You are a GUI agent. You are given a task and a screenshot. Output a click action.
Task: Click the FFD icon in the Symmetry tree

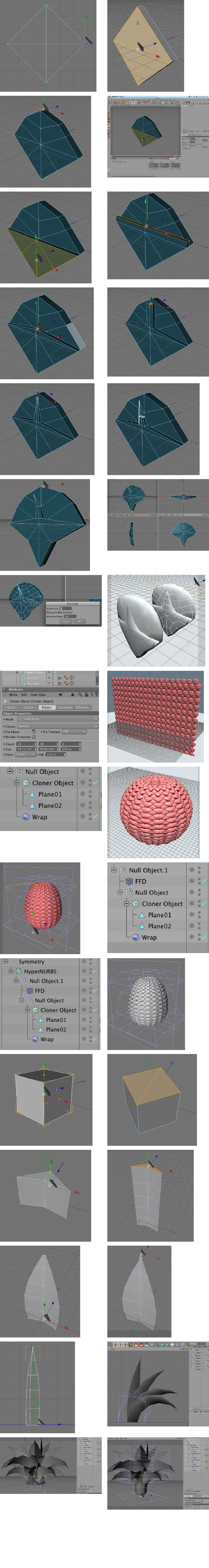(x=30, y=991)
